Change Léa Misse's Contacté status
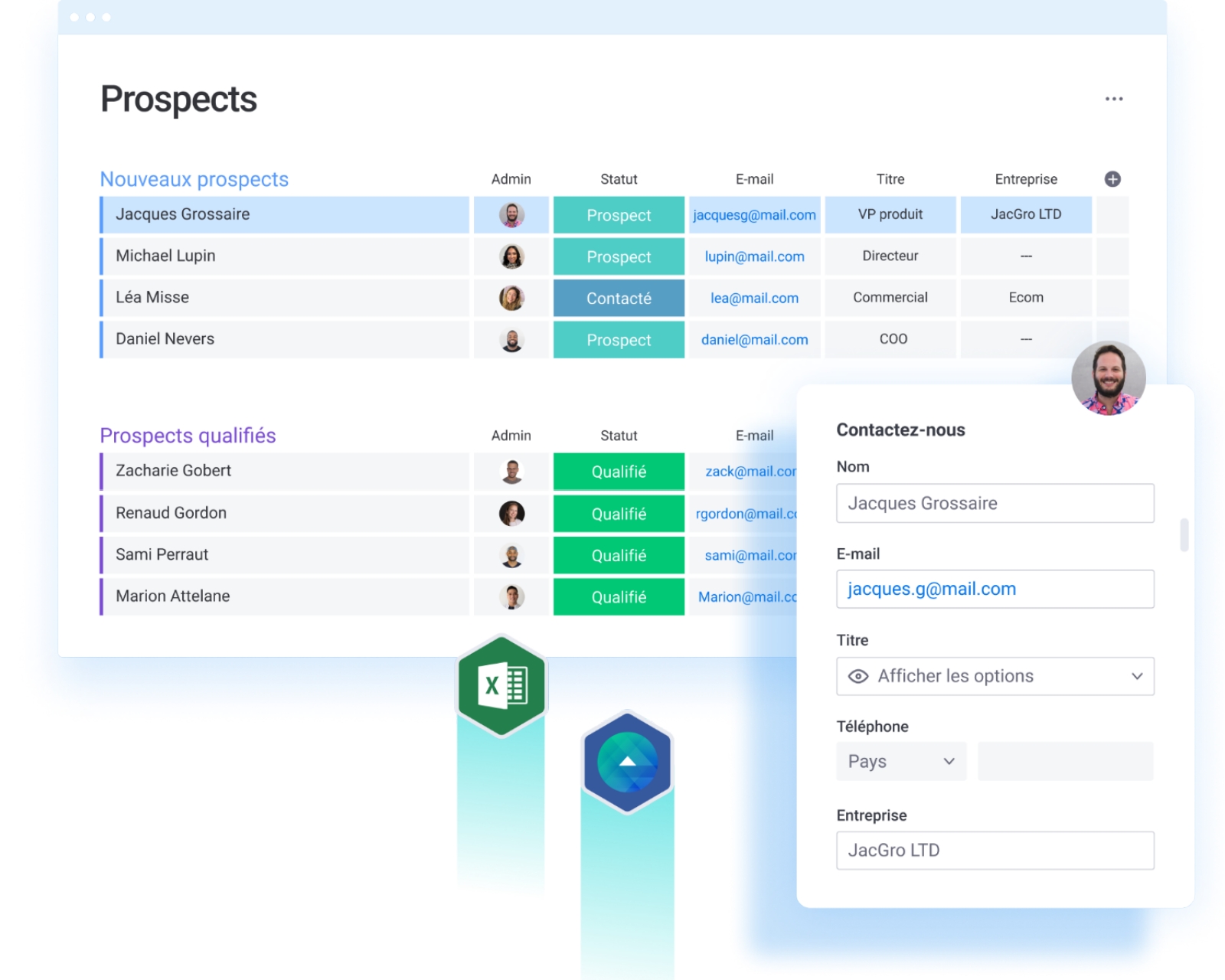Screen dimensions: 1225x980 coord(619,299)
